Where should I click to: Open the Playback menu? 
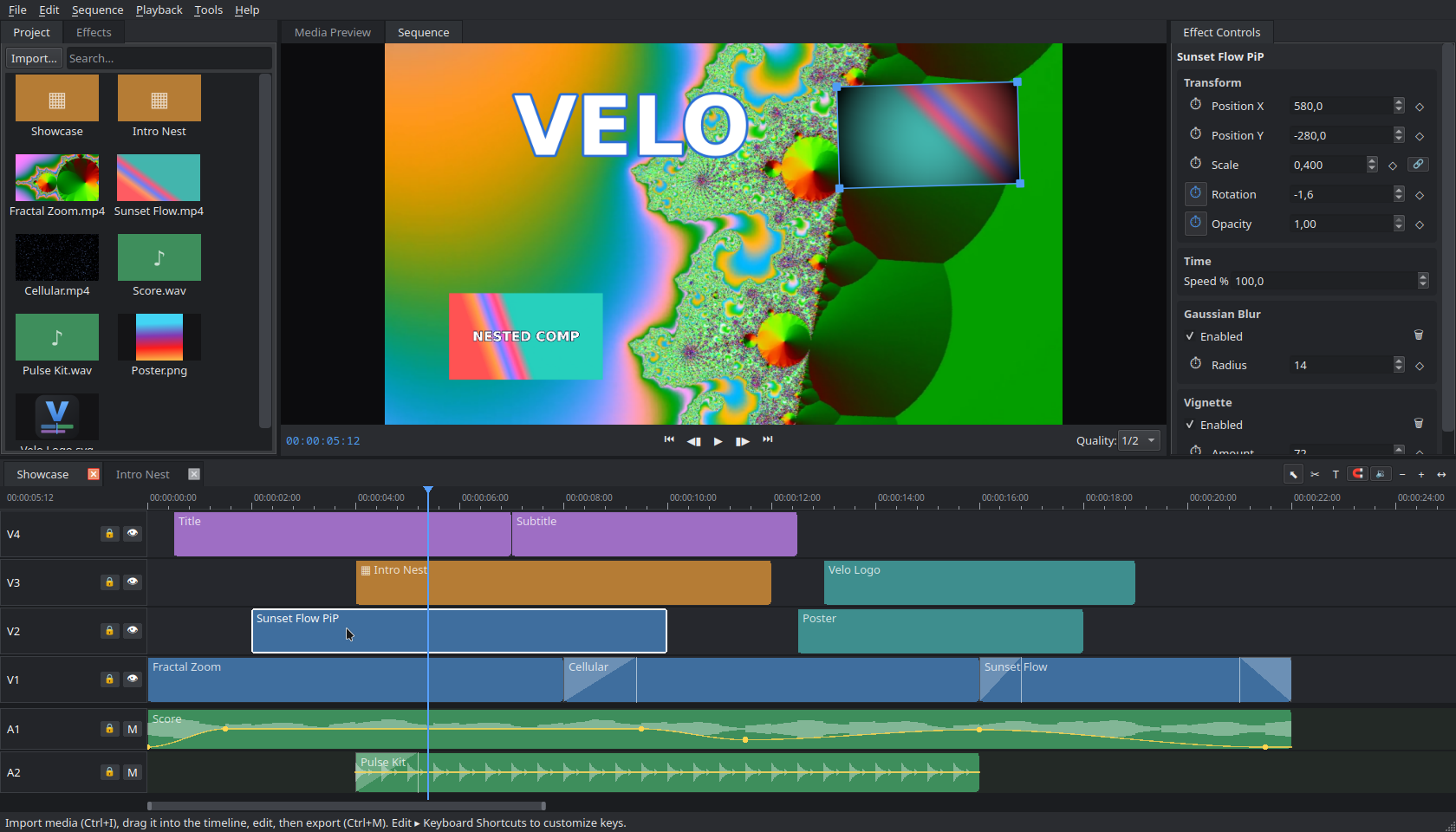[159, 10]
